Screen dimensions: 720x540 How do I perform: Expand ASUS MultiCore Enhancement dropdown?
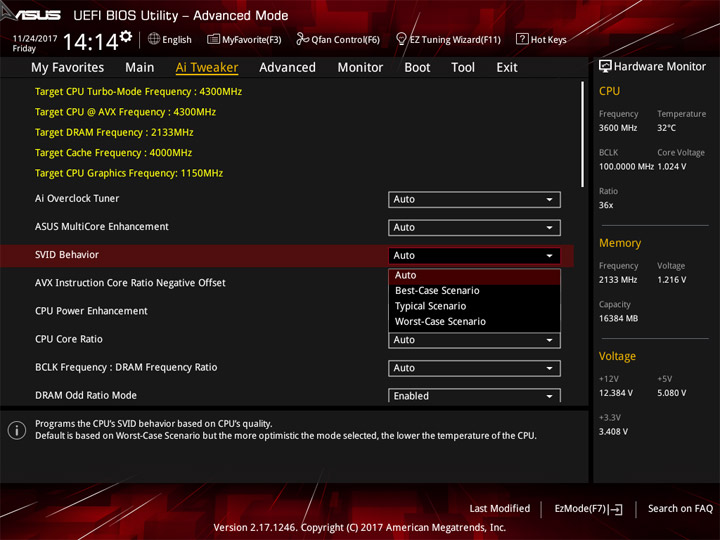coord(474,227)
